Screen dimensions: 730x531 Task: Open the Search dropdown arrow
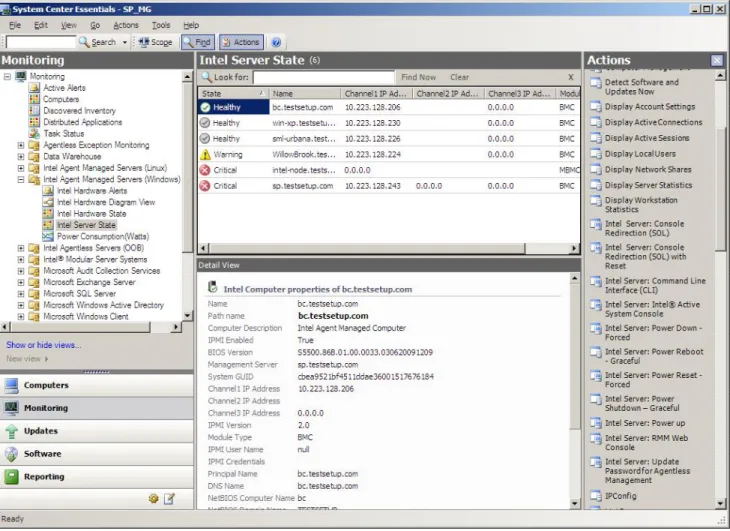point(125,42)
